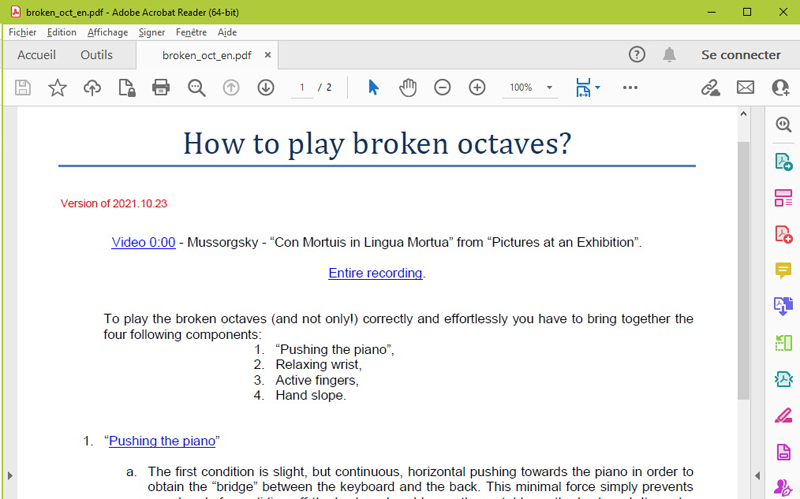Click the Se connecter button
This screenshot has width=800, height=499.
click(x=740, y=55)
